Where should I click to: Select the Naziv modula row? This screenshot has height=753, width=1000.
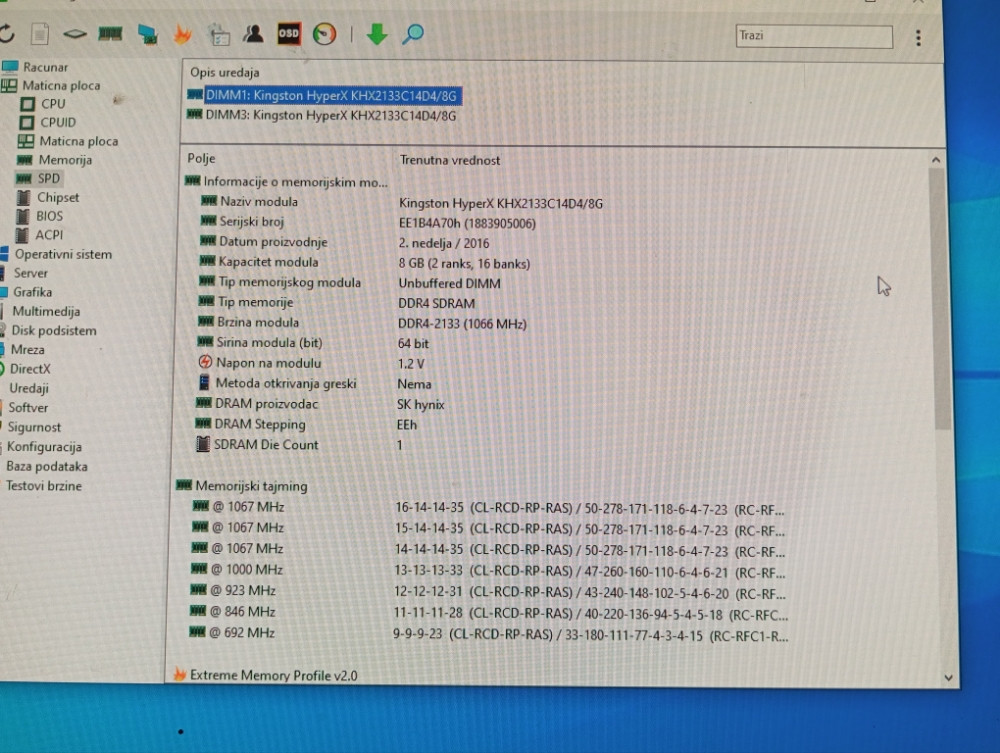pos(403,203)
